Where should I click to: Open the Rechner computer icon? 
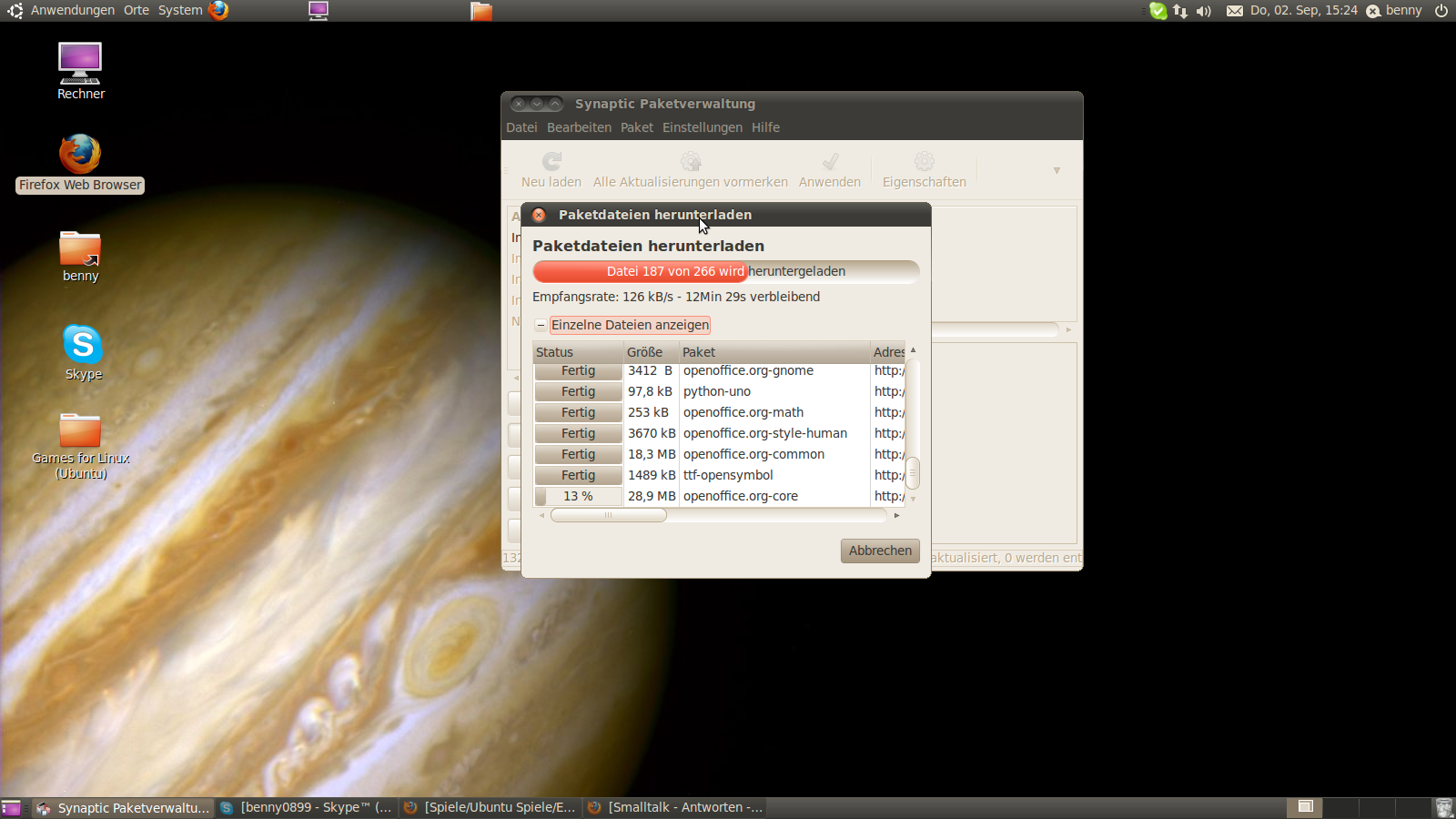[x=80, y=64]
